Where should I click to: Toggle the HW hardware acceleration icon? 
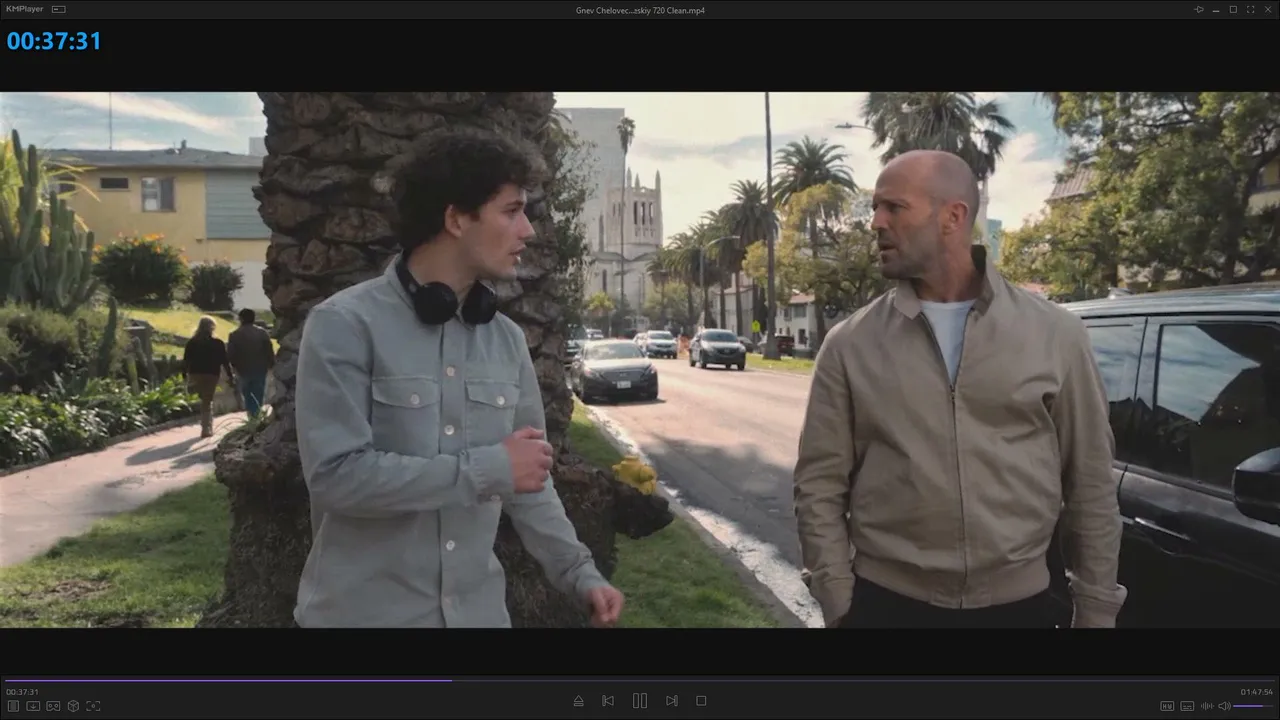click(x=1167, y=706)
